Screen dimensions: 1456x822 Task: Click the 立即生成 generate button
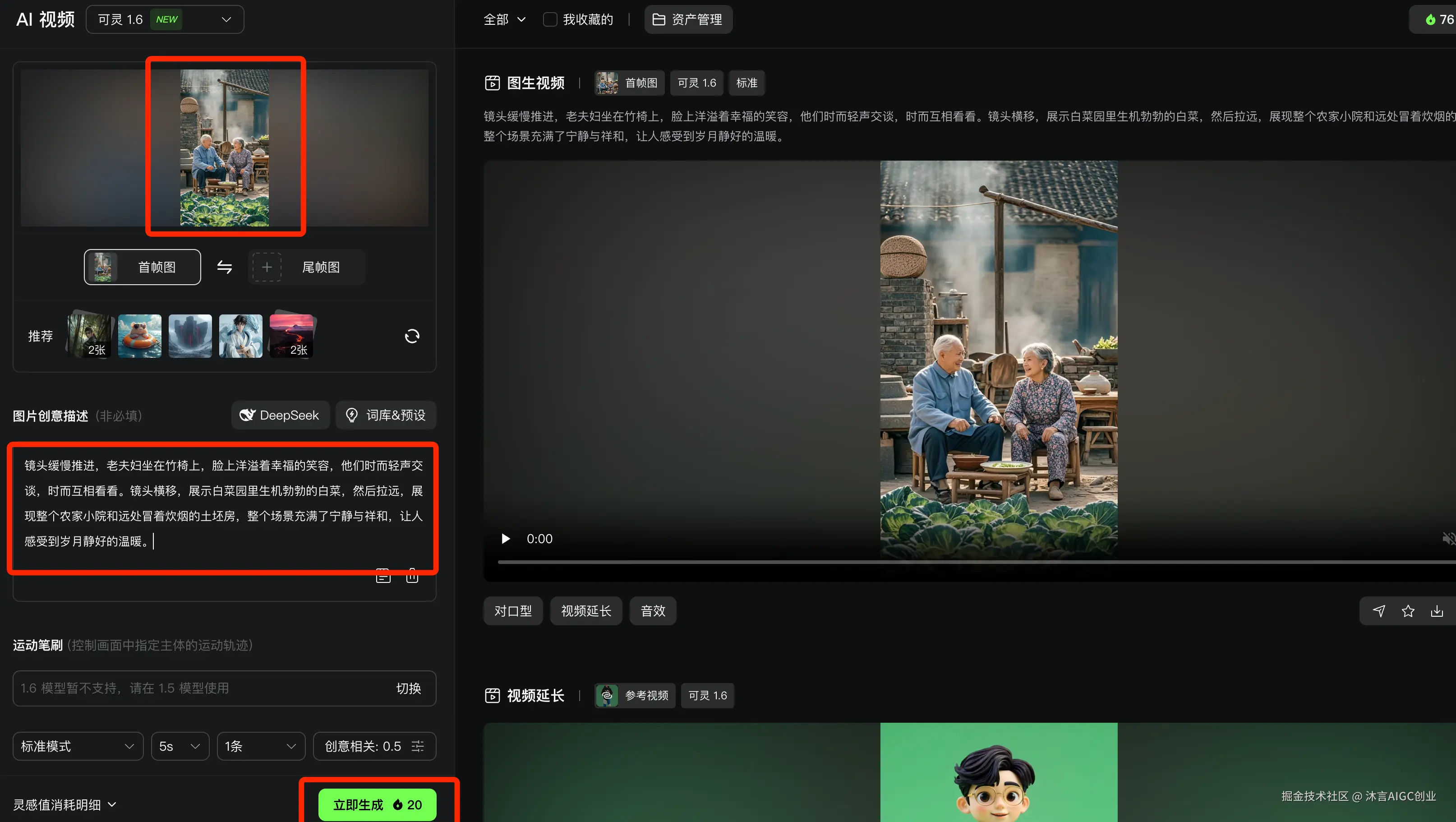[377, 804]
